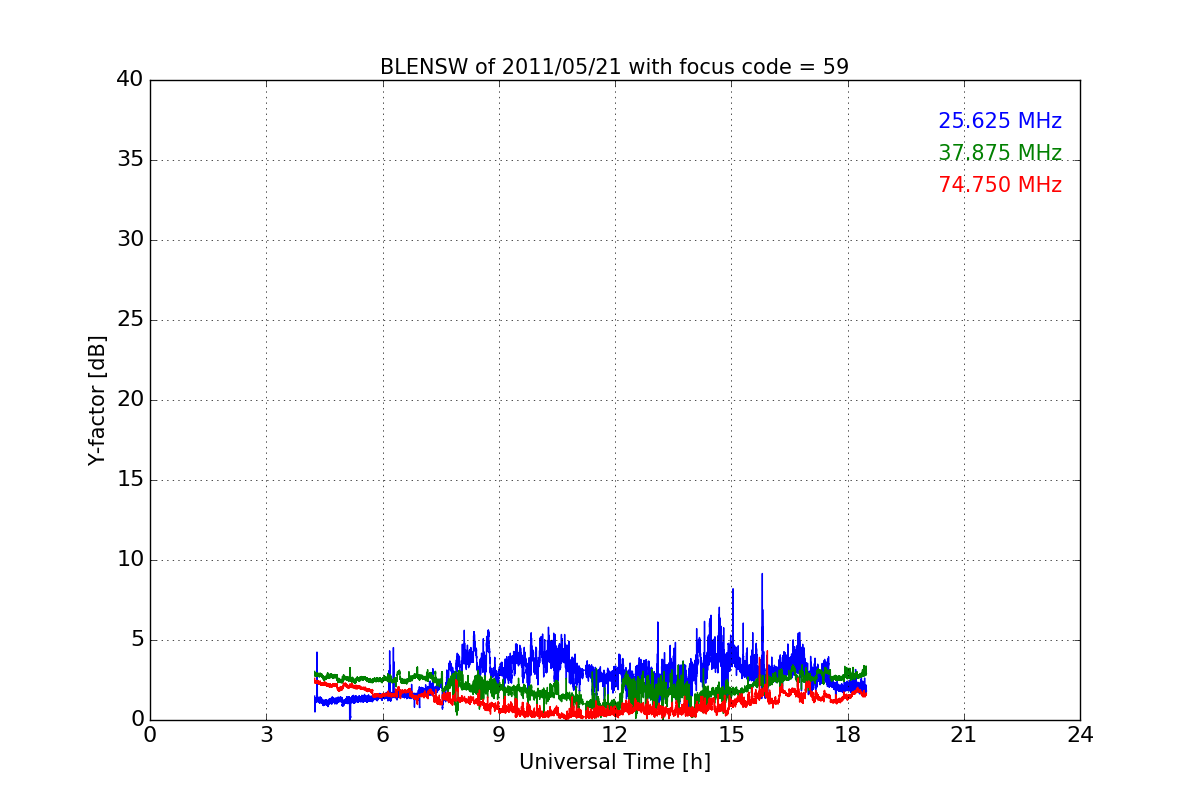
Task: Click the x-axis tick label 18
Action: pyautogui.click(x=848, y=735)
